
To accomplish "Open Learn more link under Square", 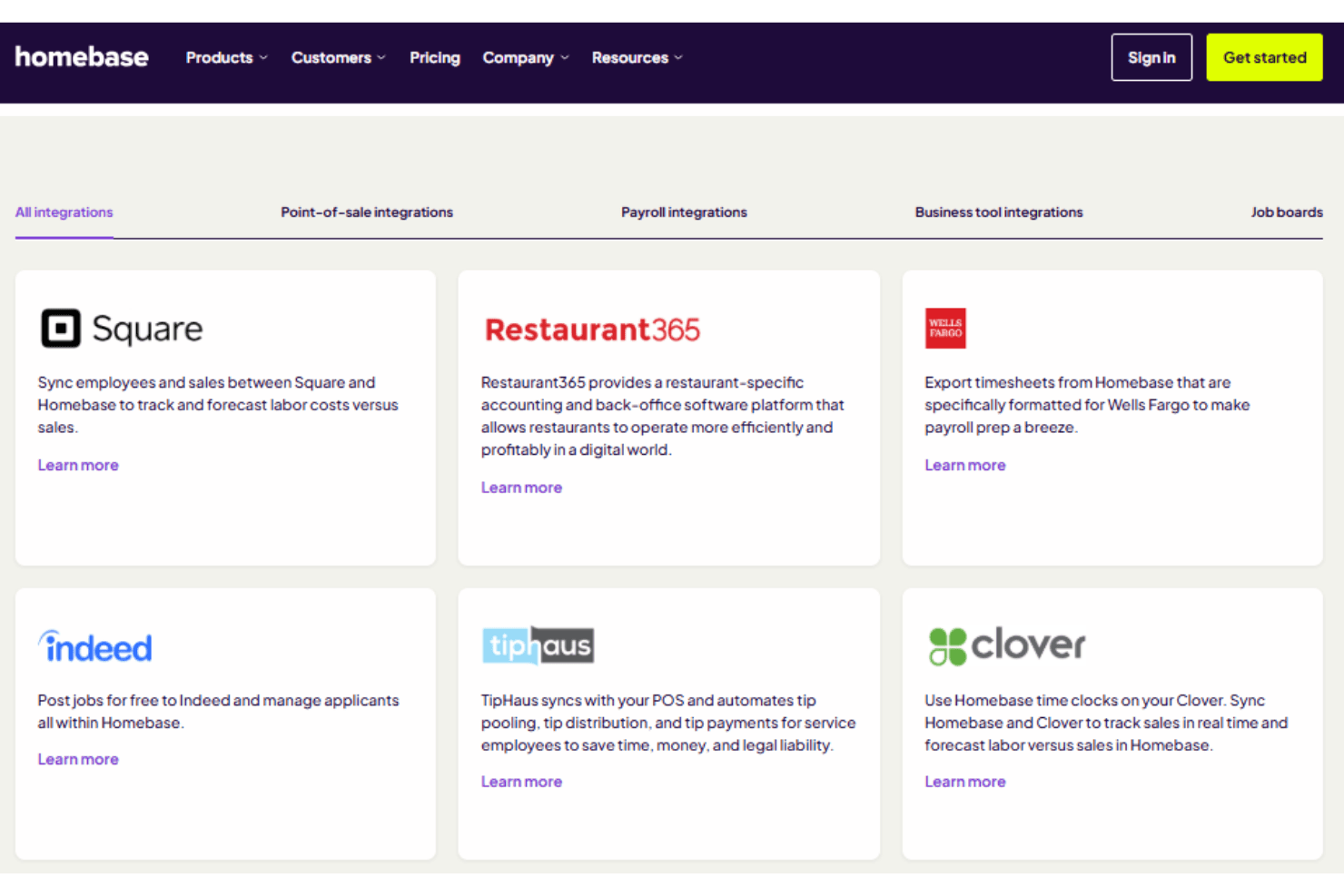I will [78, 465].
